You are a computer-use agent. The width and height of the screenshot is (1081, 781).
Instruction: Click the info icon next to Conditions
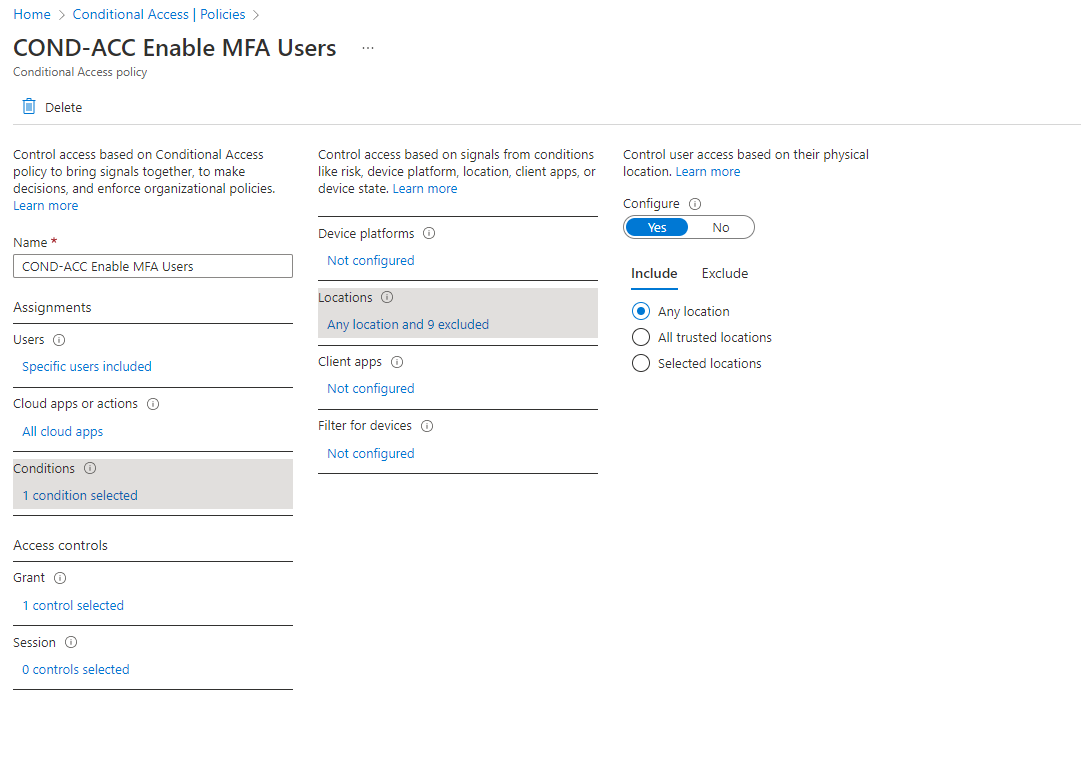point(90,468)
